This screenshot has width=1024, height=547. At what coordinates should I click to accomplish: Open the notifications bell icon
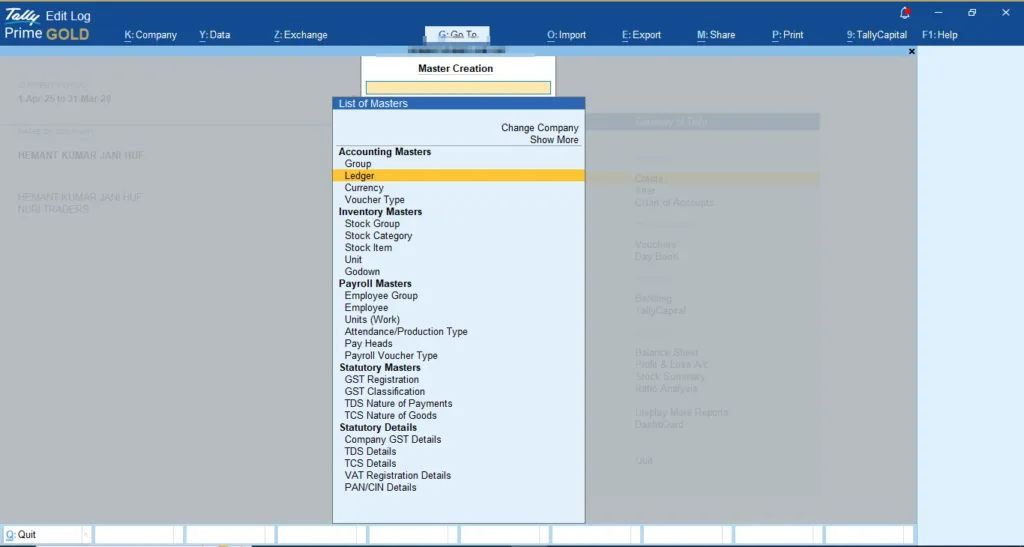point(904,12)
